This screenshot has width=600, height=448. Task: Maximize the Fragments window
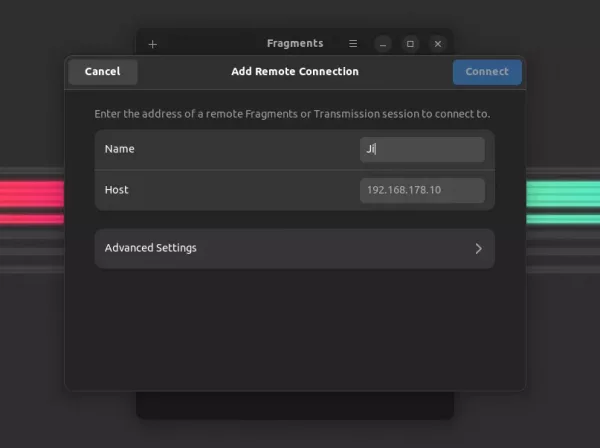(x=410, y=44)
